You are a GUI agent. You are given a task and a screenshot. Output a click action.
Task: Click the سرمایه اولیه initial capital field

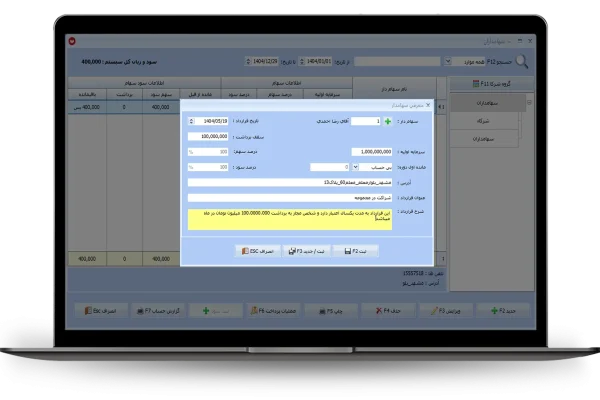coord(371,152)
